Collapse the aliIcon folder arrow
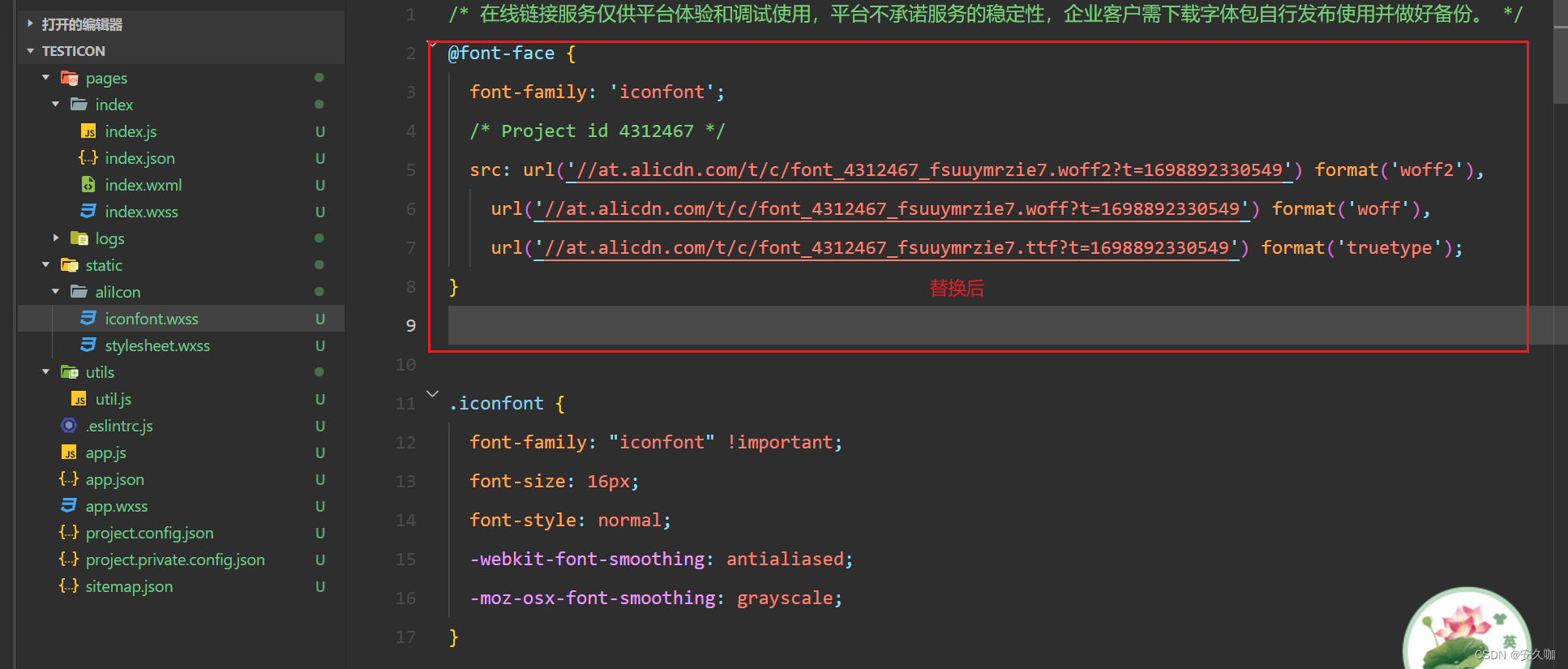The image size is (1568, 669). coord(56,292)
